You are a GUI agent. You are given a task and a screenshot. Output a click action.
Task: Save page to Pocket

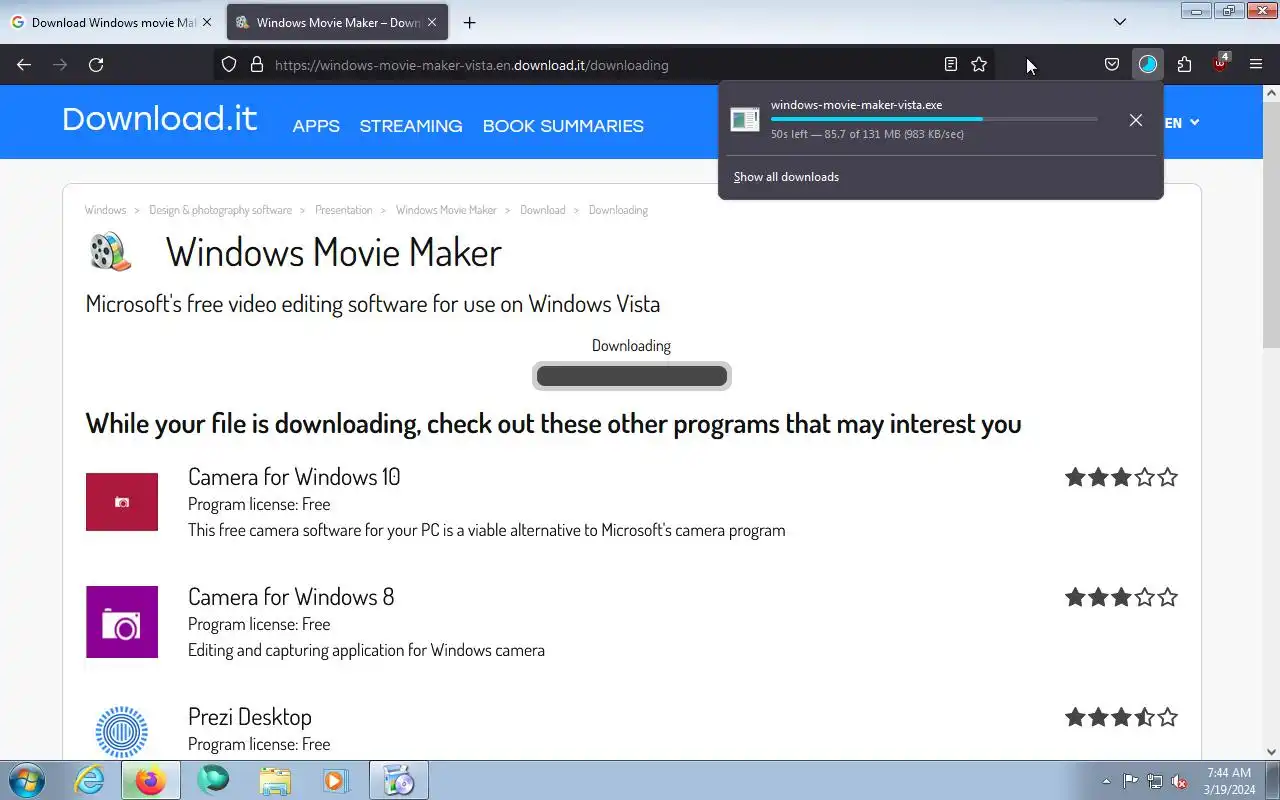[1112, 65]
